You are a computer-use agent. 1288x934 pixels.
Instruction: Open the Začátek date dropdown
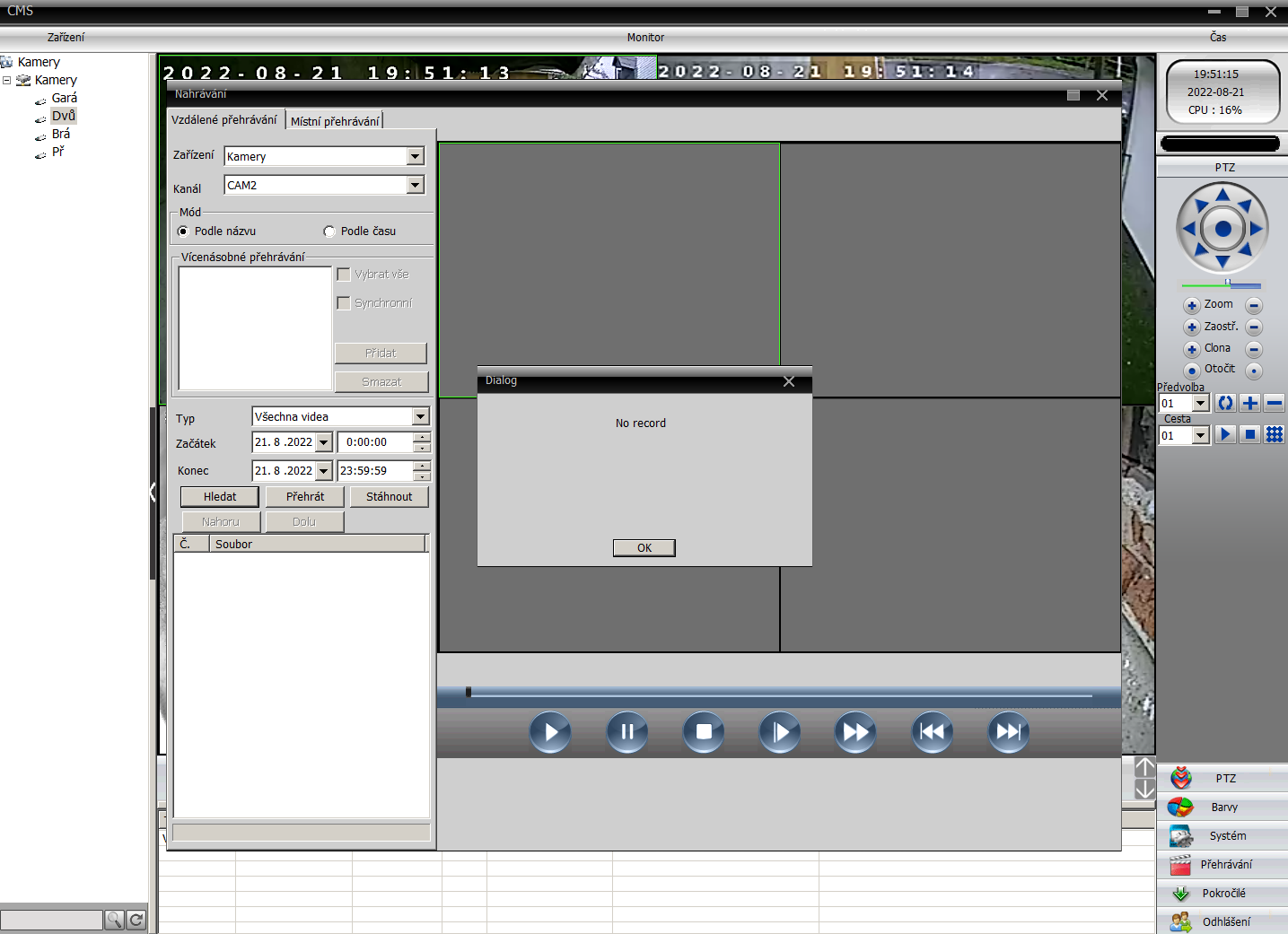pos(324,442)
